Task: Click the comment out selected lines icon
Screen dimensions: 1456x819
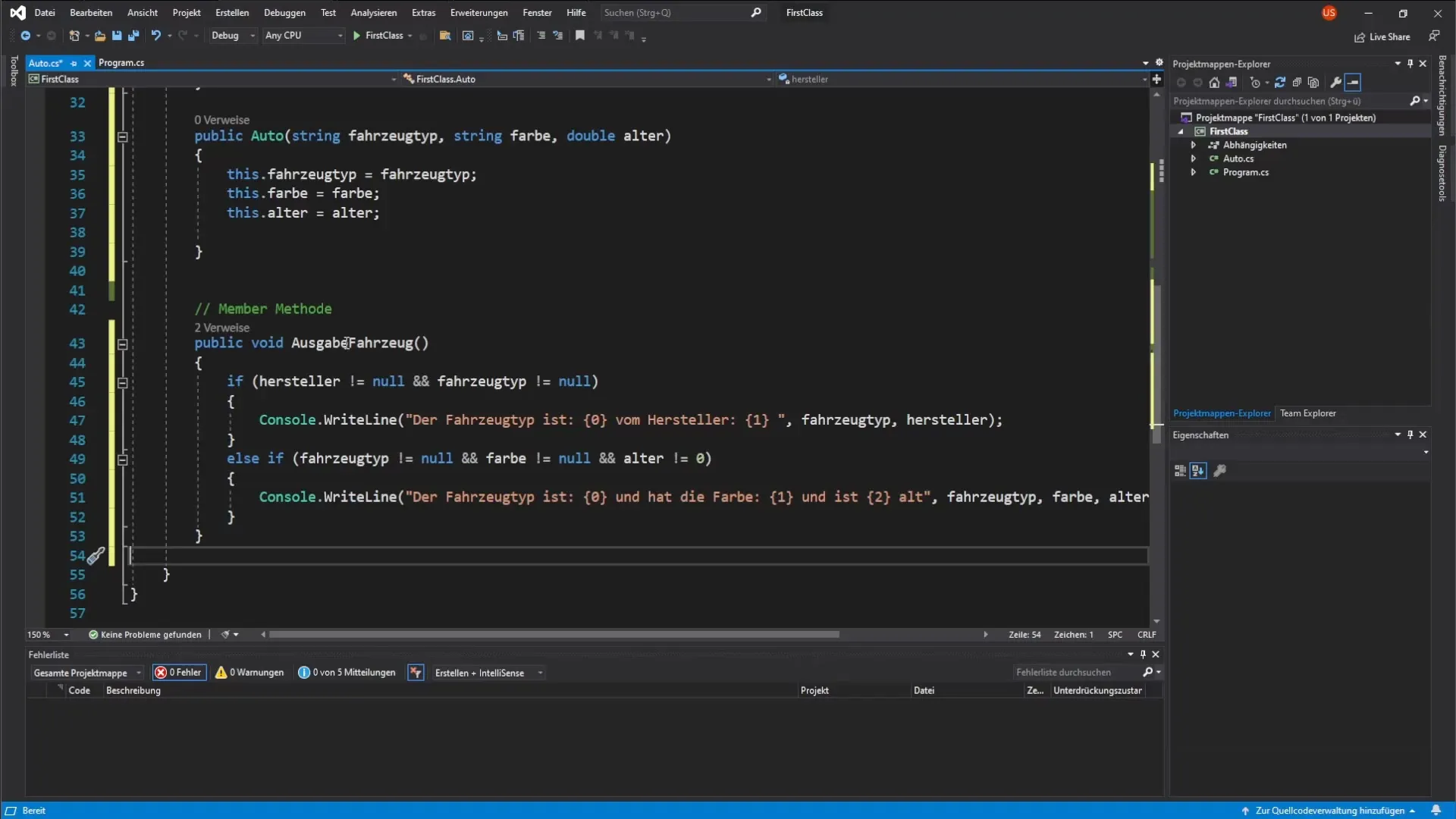Action: pos(541,36)
